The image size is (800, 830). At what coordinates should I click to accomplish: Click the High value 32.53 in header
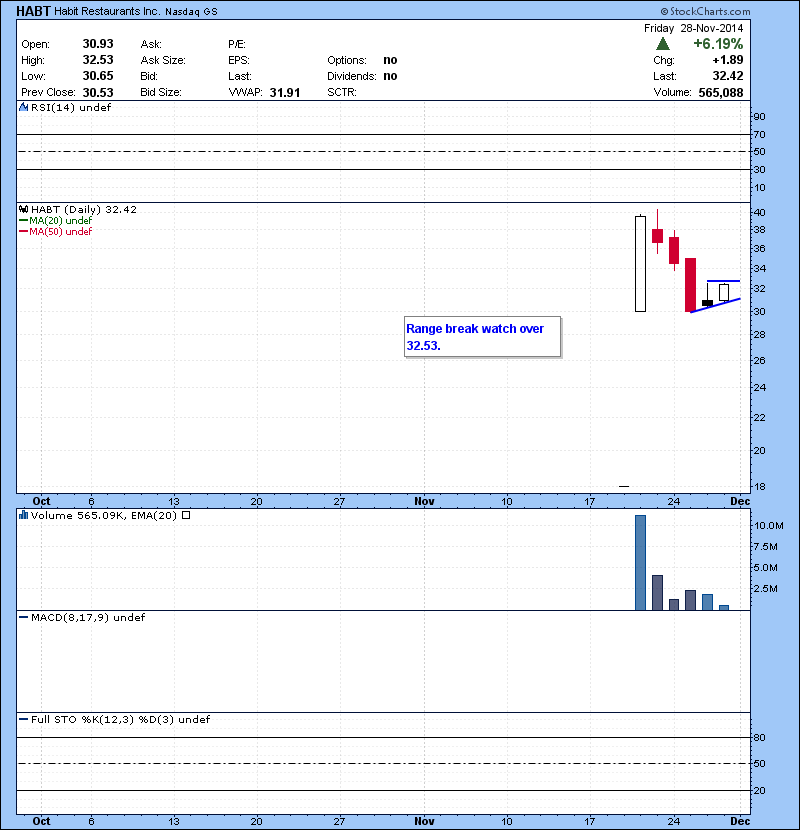(x=98, y=60)
